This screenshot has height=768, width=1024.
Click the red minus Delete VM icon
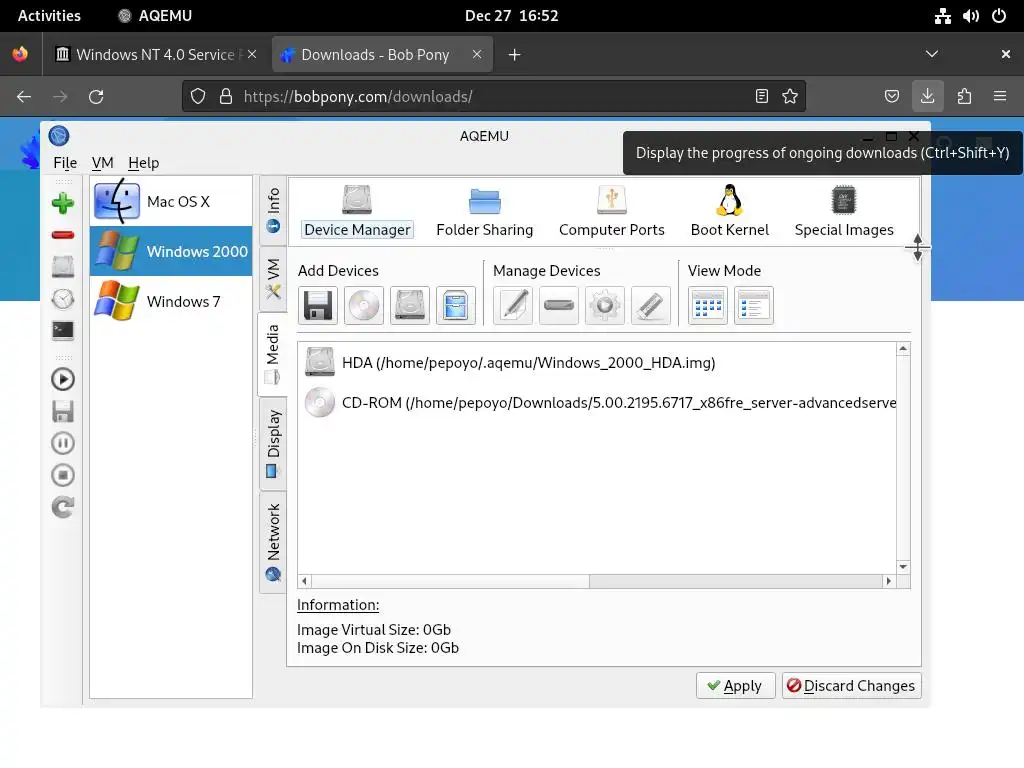(63, 235)
